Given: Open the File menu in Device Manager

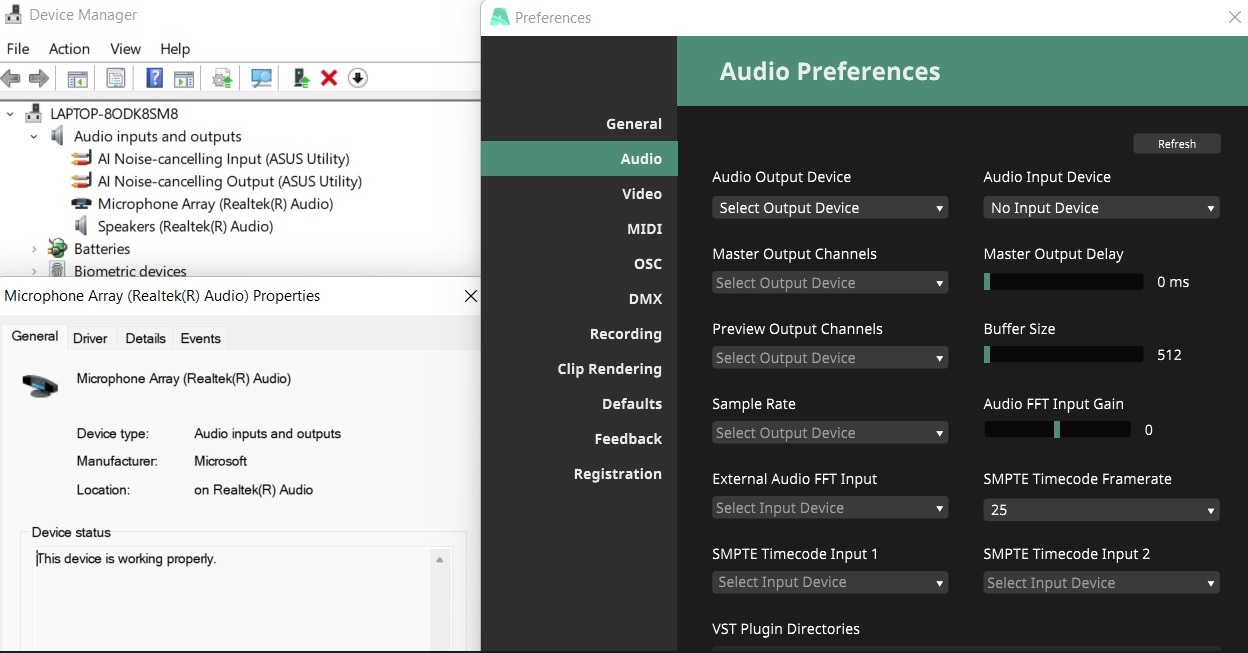Looking at the screenshot, I should click(18, 48).
